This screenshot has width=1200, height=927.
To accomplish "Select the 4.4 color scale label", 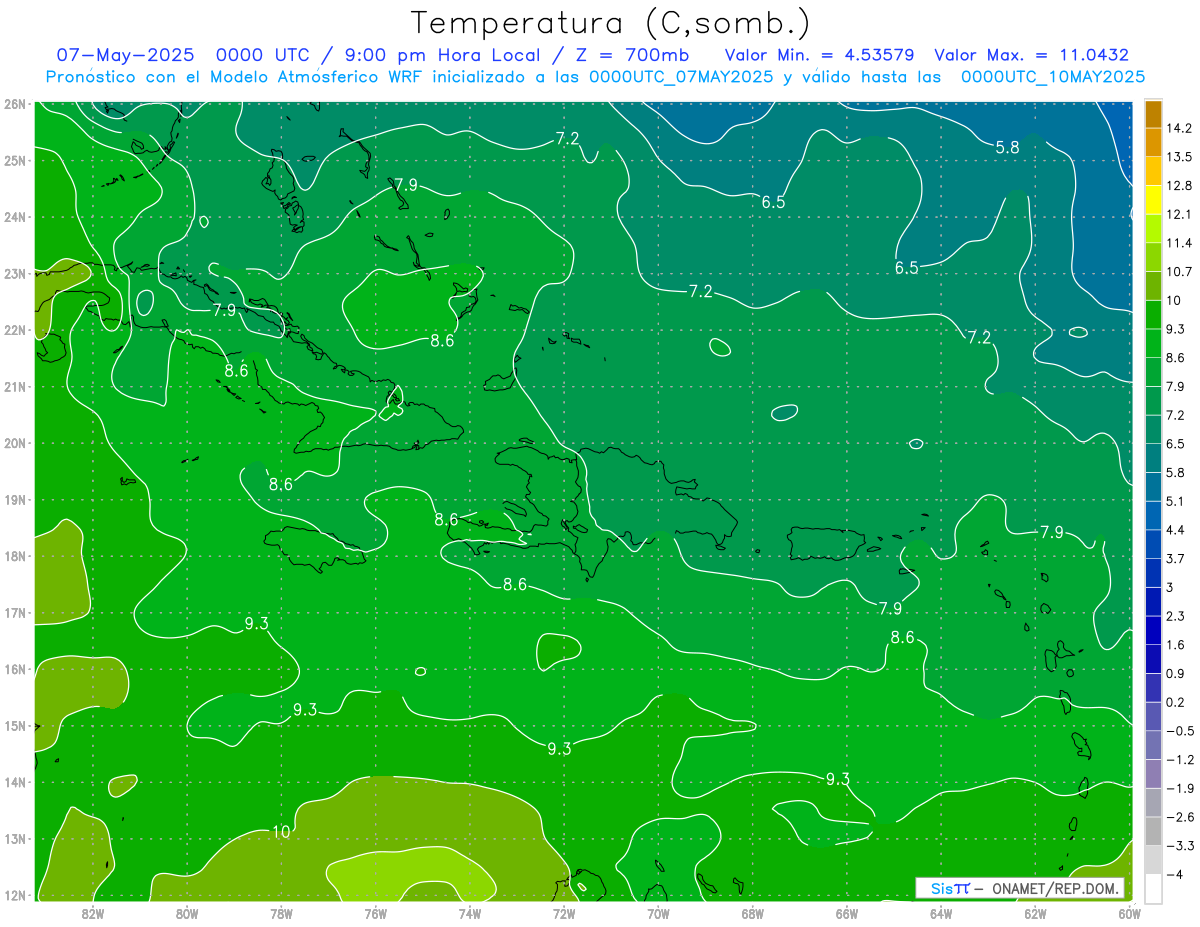I will coord(1176,530).
